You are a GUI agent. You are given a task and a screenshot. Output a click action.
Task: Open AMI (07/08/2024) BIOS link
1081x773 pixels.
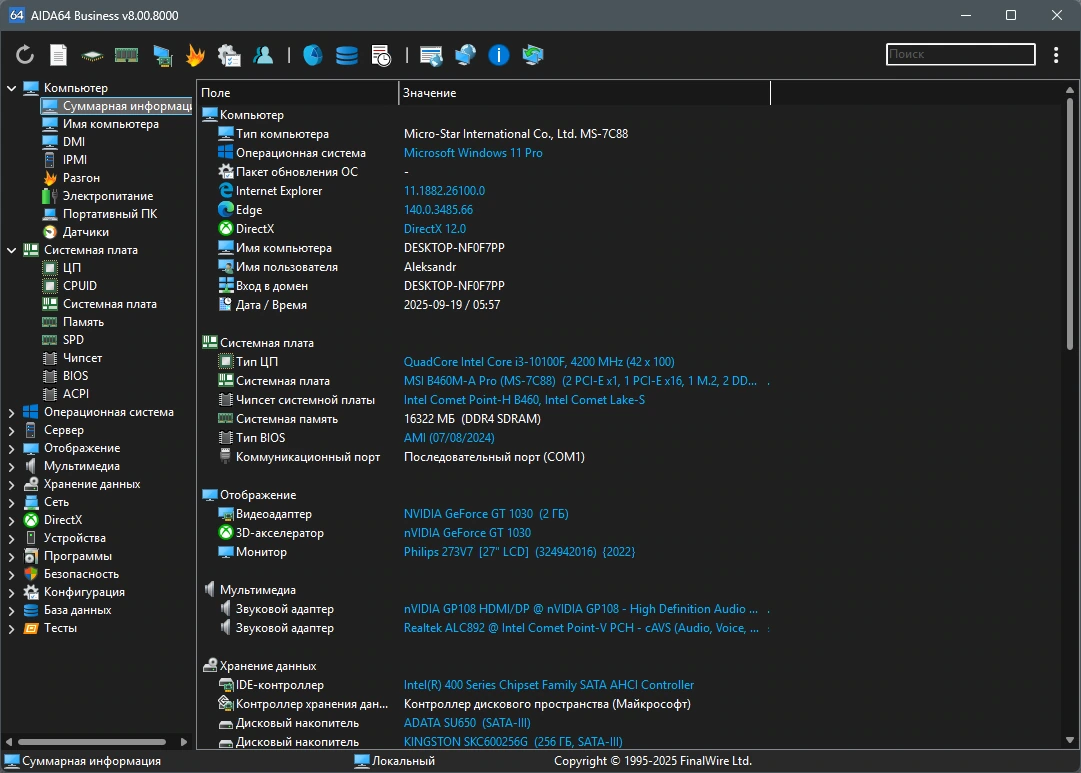(x=449, y=438)
